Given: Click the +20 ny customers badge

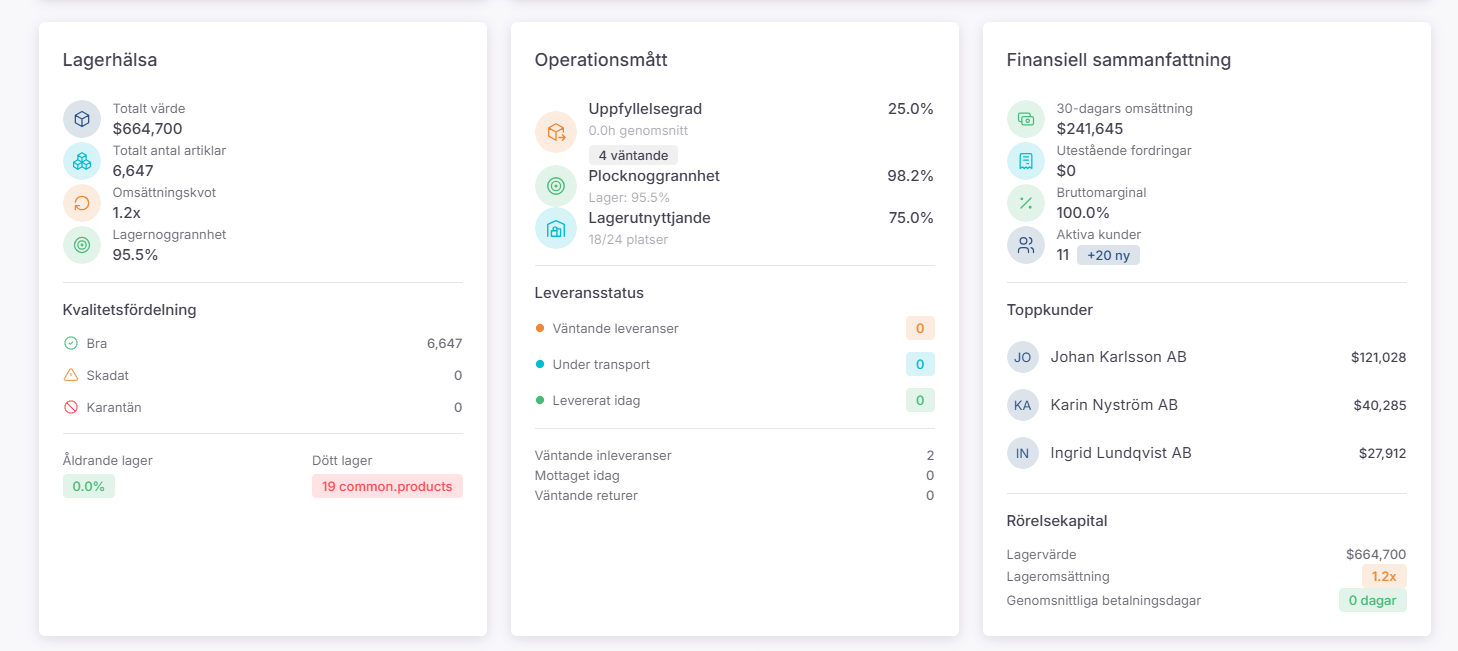Looking at the screenshot, I should click(1107, 255).
